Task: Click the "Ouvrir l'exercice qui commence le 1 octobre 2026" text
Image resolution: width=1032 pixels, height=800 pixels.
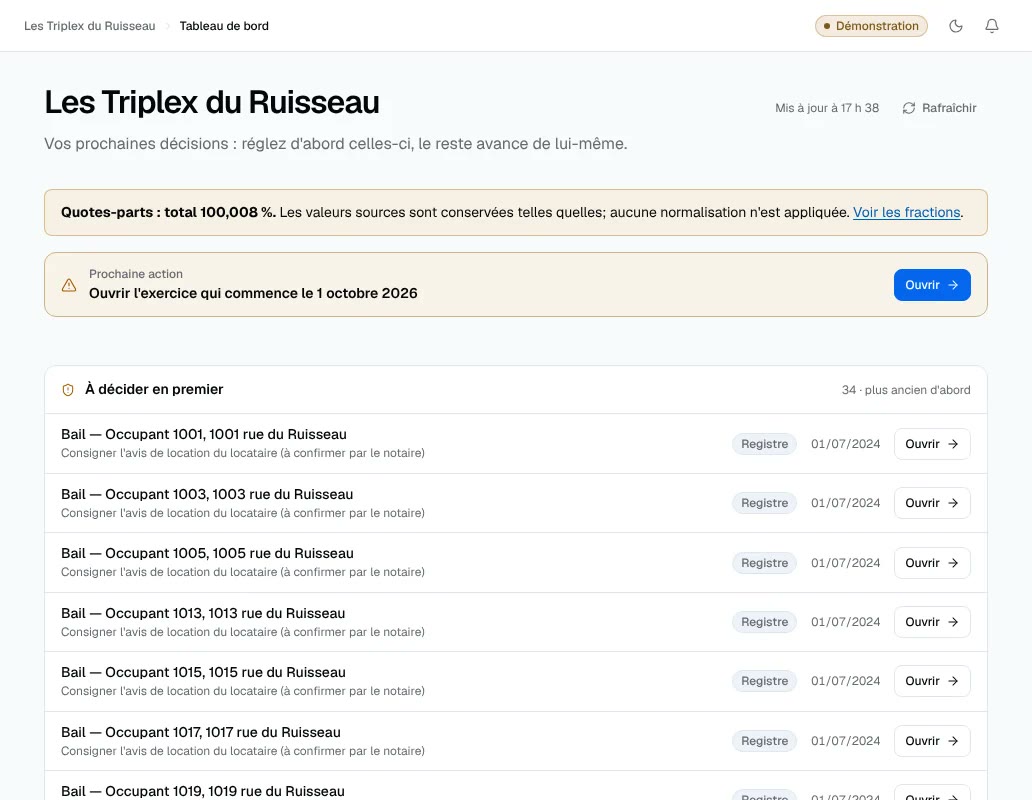Action: pos(253,293)
